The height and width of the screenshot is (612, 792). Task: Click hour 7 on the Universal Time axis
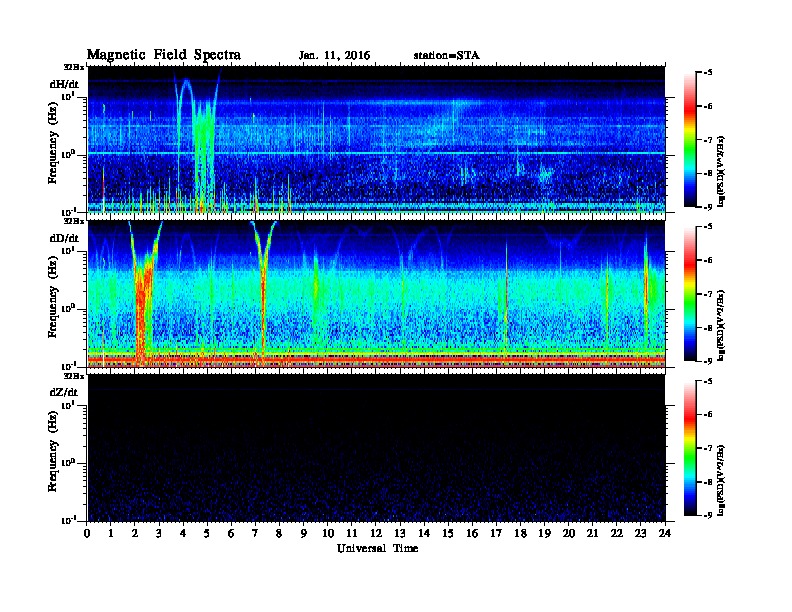[255, 533]
